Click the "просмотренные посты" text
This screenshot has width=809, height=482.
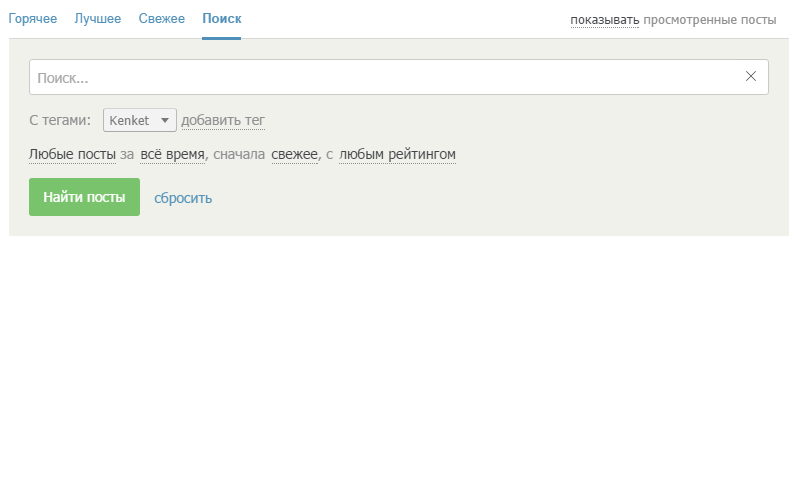pos(709,20)
